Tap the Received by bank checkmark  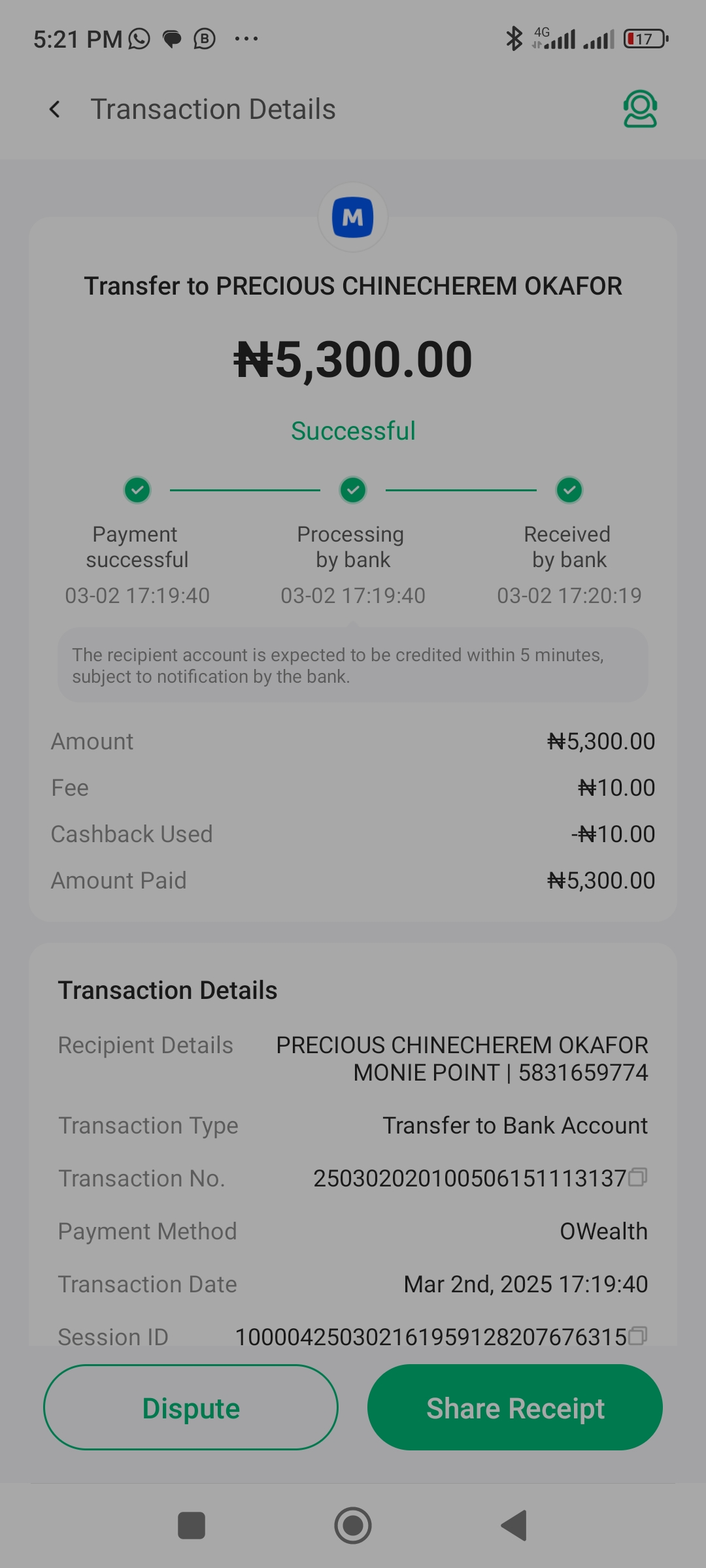coord(569,490)
